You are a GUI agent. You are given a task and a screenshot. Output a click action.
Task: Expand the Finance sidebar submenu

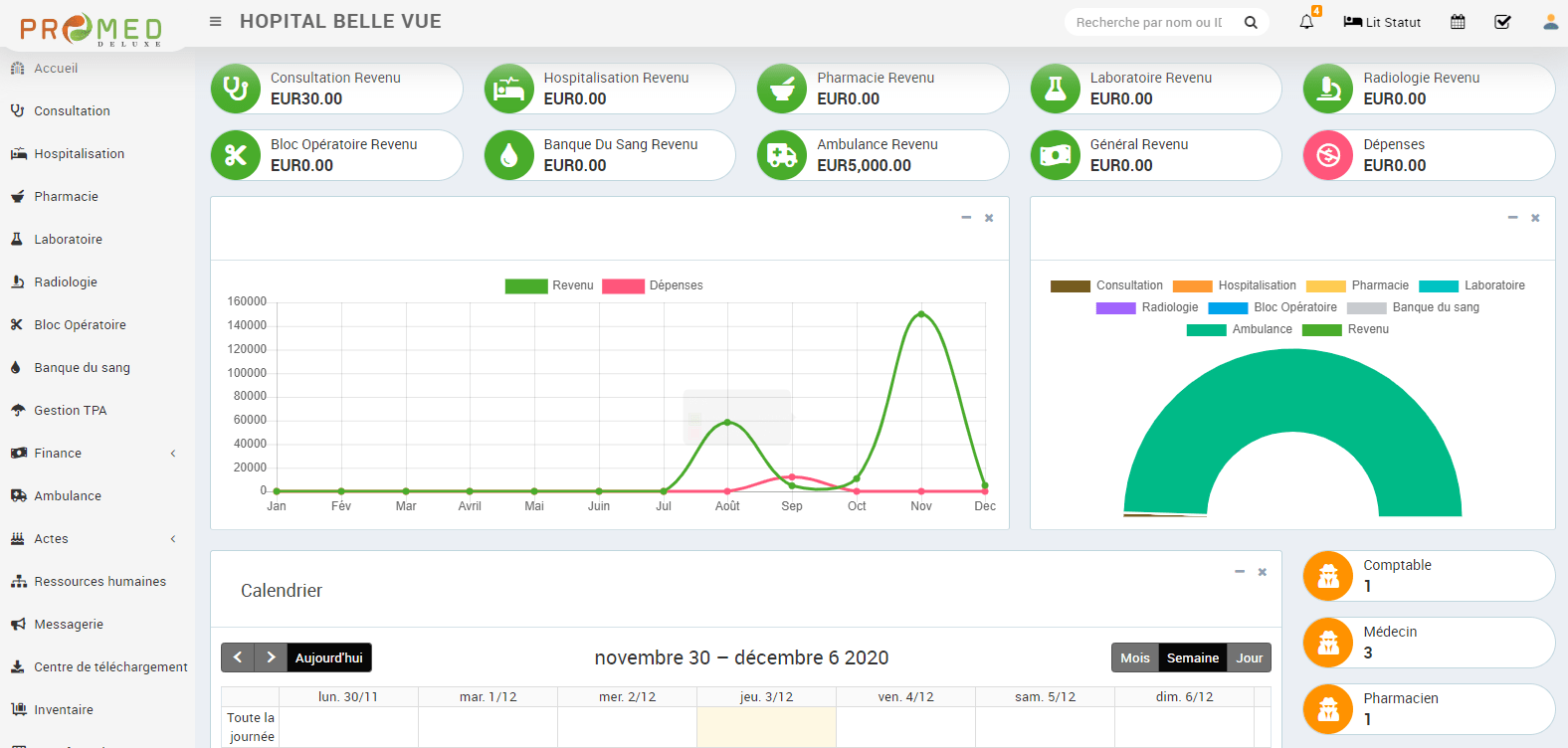[98, 453]
